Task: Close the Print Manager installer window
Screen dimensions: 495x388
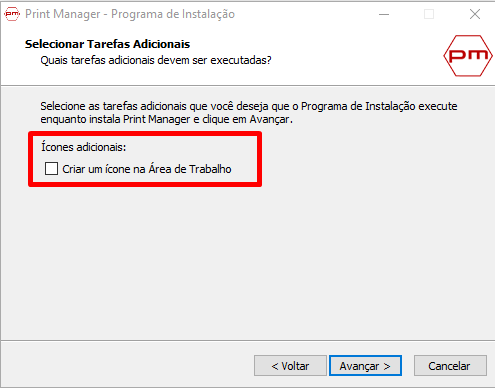Action: pyautogui.click(x=475, y=14)
